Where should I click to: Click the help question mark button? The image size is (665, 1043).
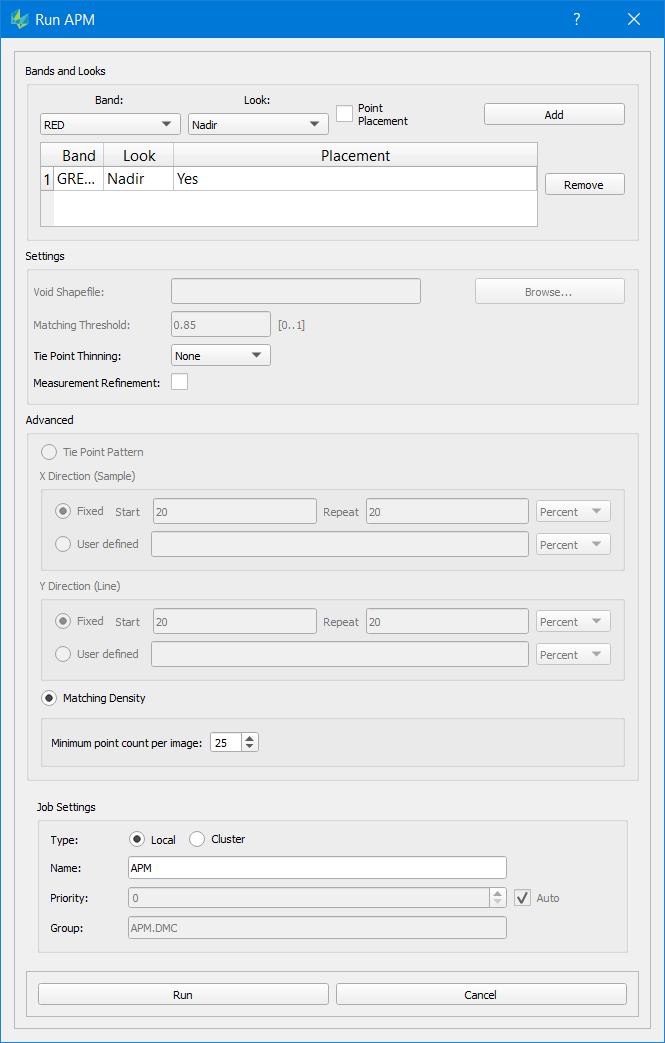point(576,19)
